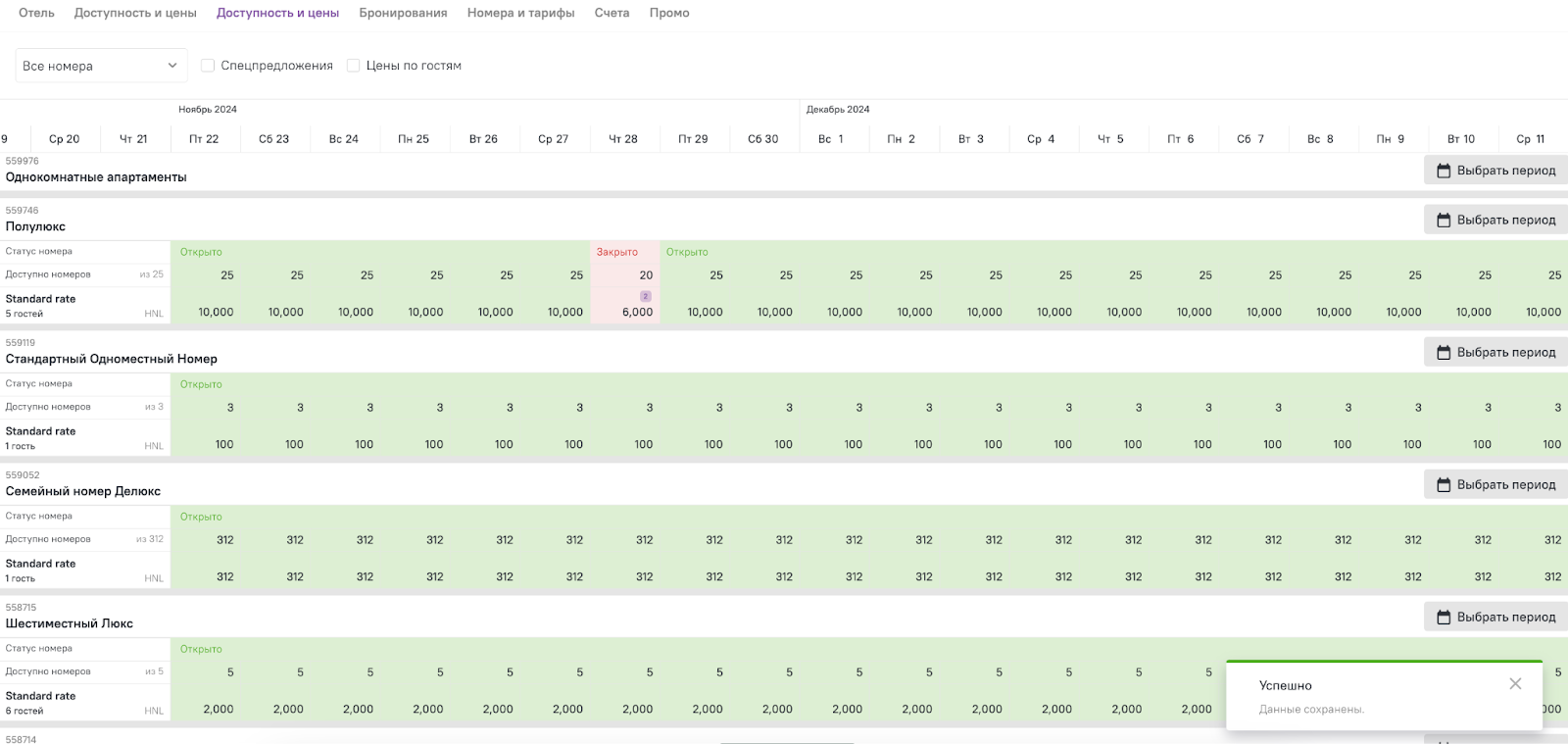Image resolution: width=1568 pixels, height=744 pixels.
Task: Click Standard rate label under Шестиместный Люкс
Action: pyautogui.click(x=40, y=696)
